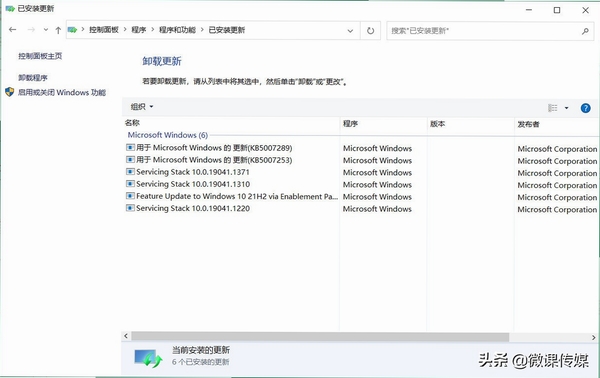Open 程序 breadcrumb
The width and height of the screenshot is (600, 378).
coord(139,30)
